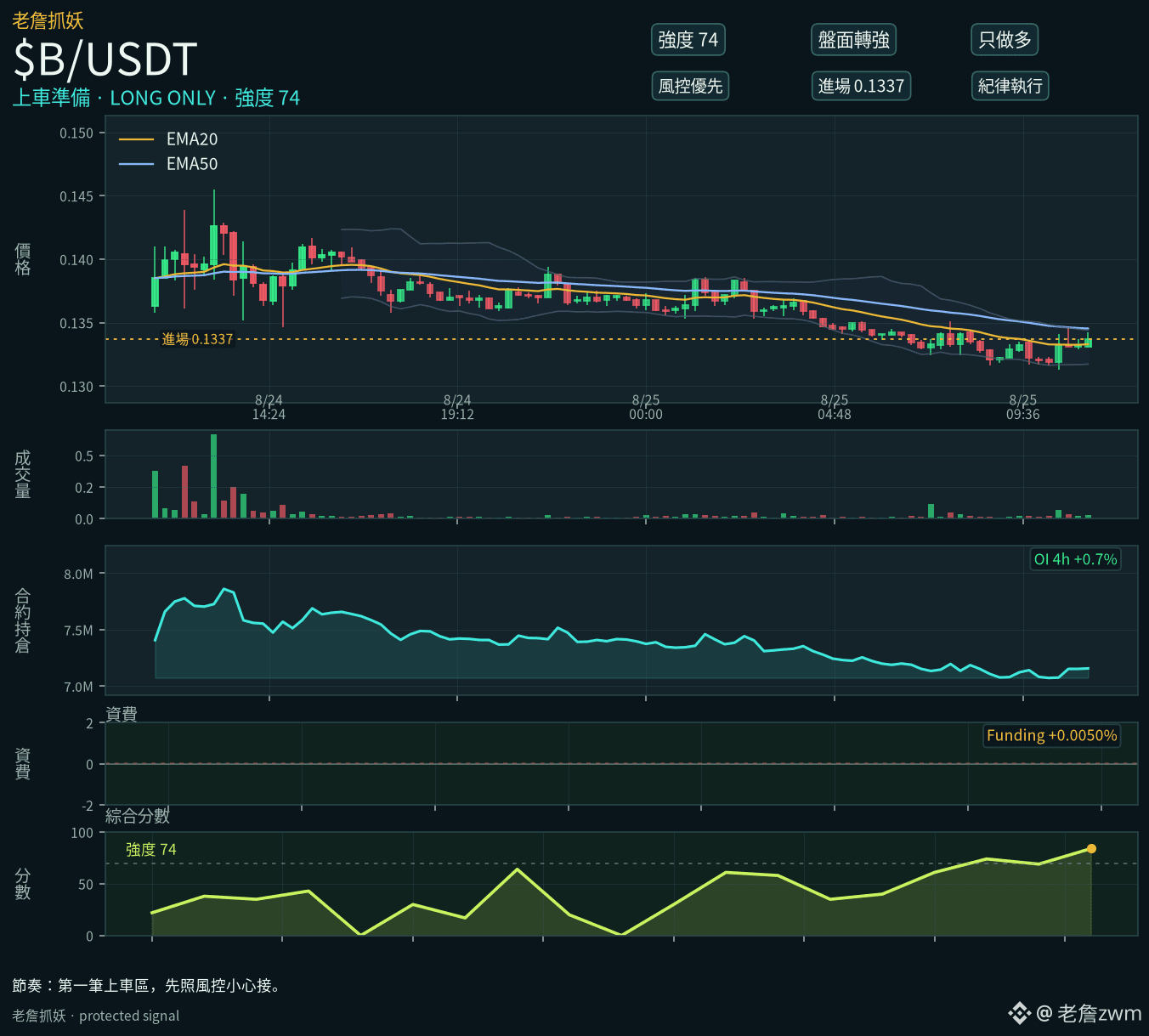
Task: Click the EMA20 legend label
Action: (192, 139)
